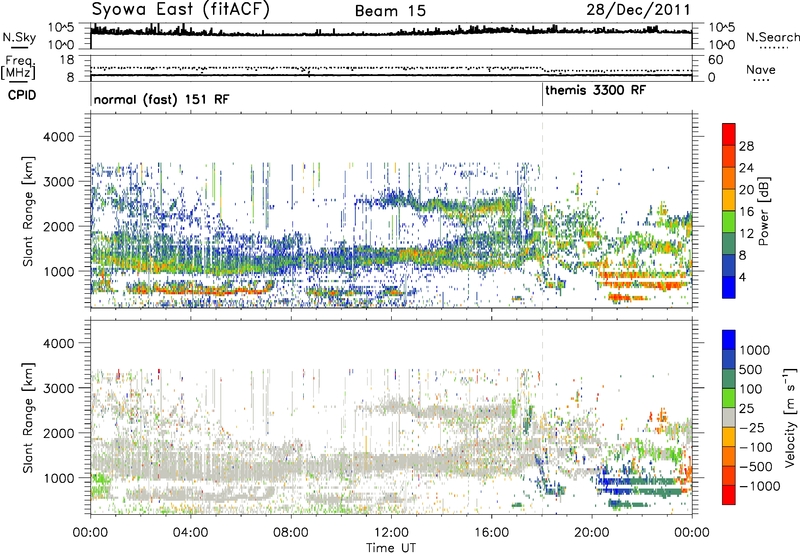Click 'themis 3300 RF' text
Screen dimensions: 800x554
[595, 90]
